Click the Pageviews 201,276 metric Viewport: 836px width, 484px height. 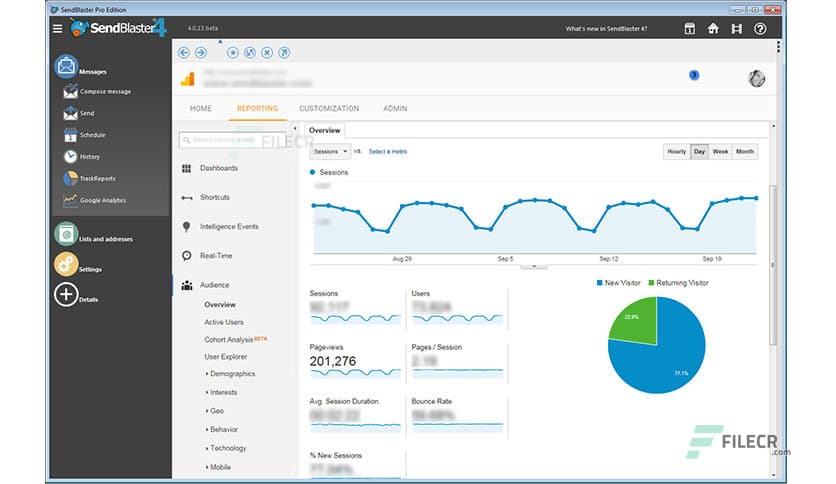point(355,362)
